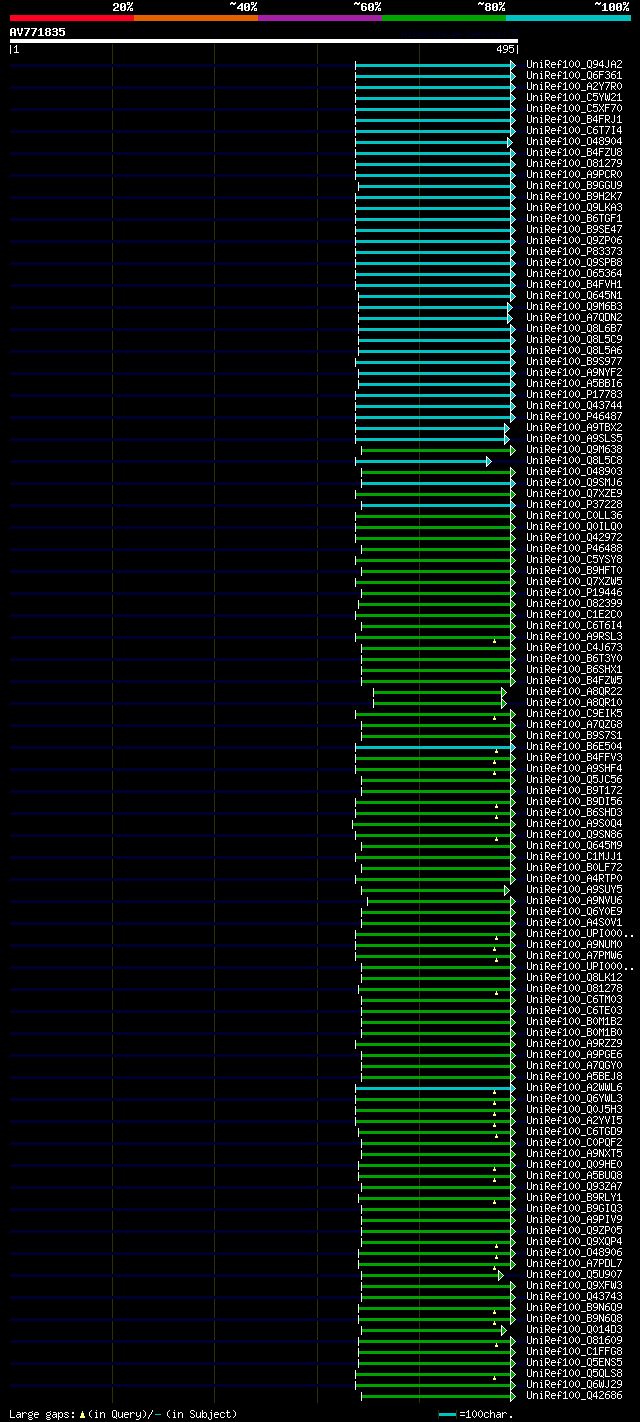640x1422 pixels.
Task: Open hit UniRef100_P46487
Action: 574,417
